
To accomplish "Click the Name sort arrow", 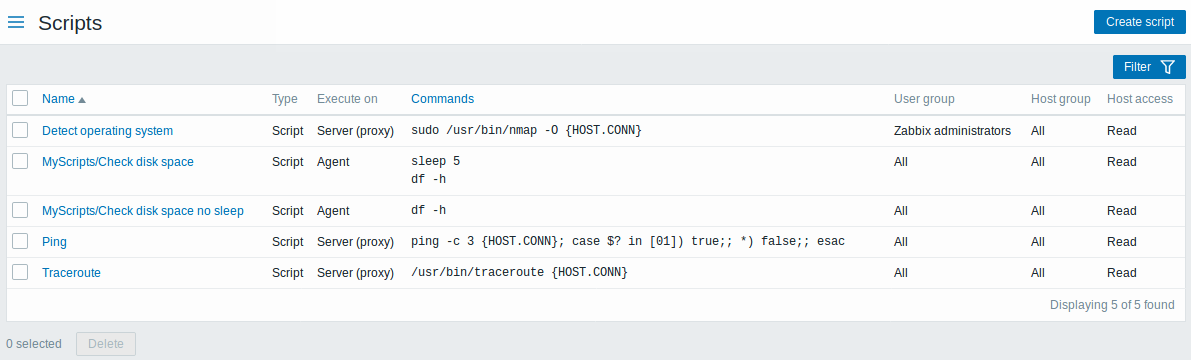I will (x=82, y=99).
